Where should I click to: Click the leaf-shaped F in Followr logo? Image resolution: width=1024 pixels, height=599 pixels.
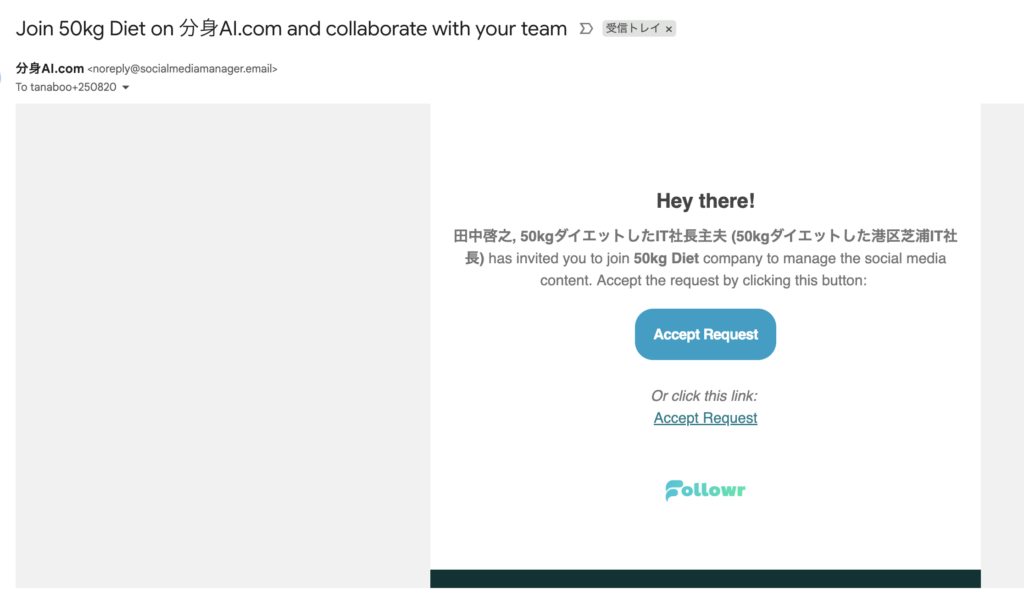click(673, 491)
